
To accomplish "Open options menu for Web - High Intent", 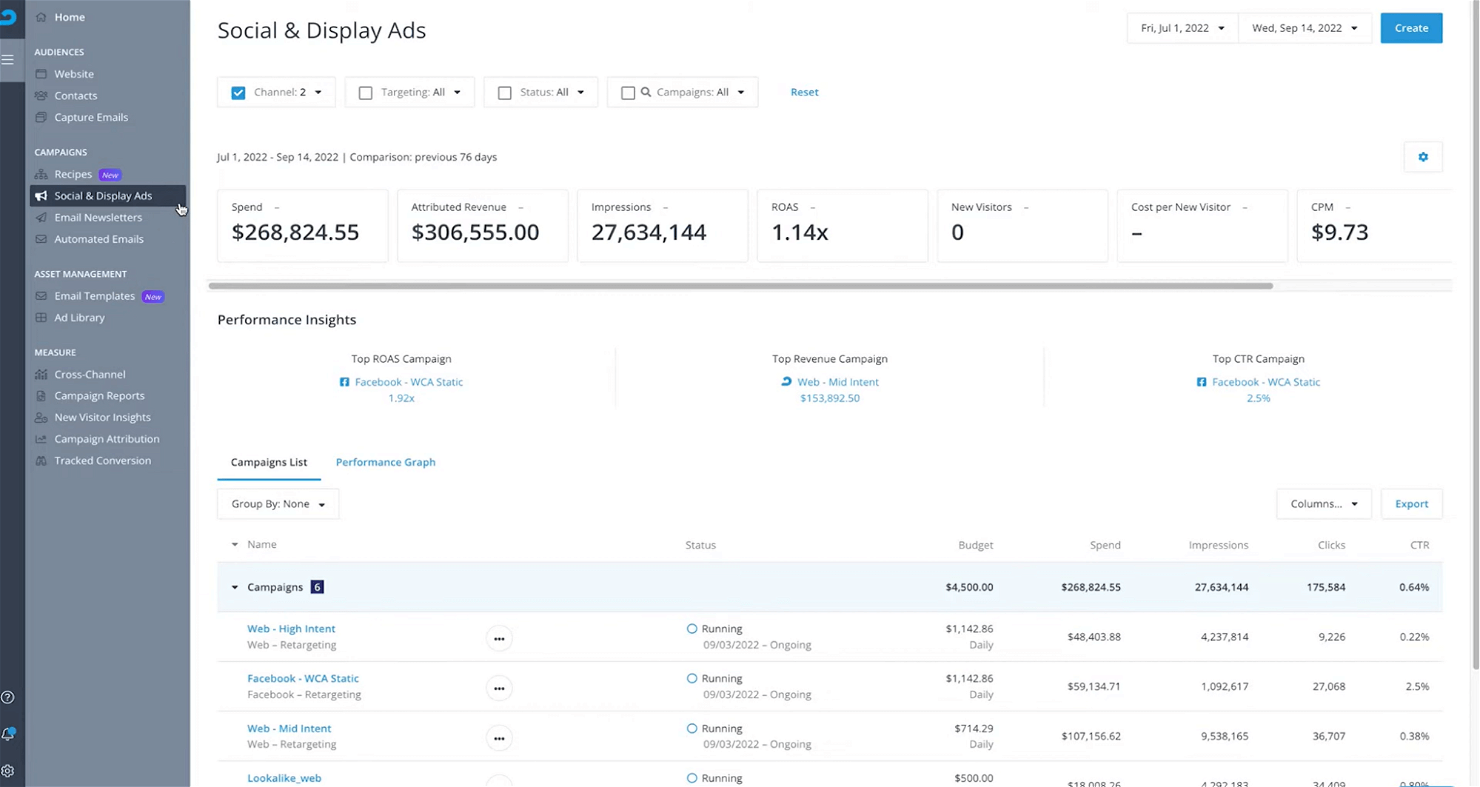I will click(x=499, y=639).
